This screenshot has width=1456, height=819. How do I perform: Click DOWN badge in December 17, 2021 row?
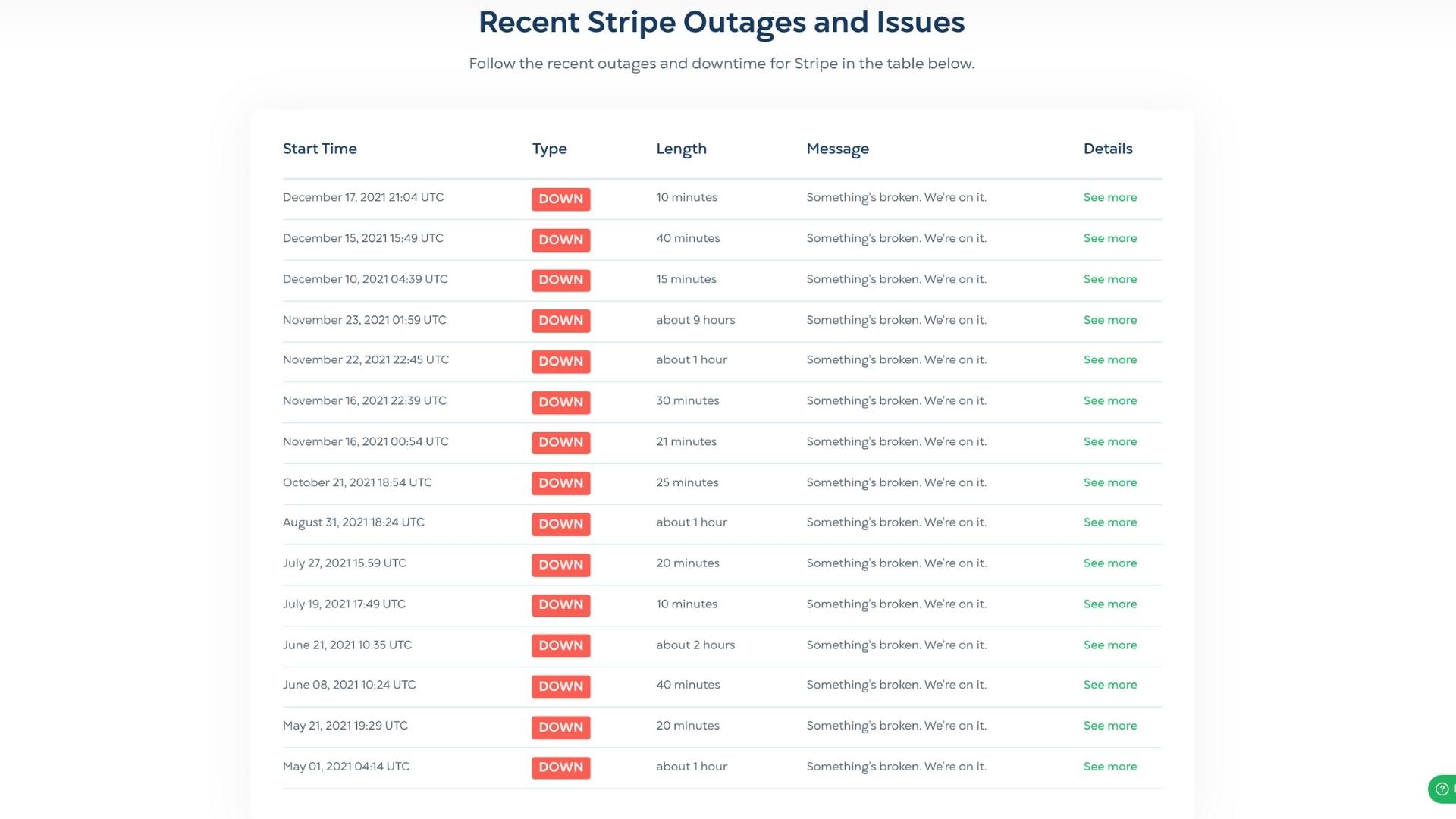pyautogui.click(x=561, y=199)
